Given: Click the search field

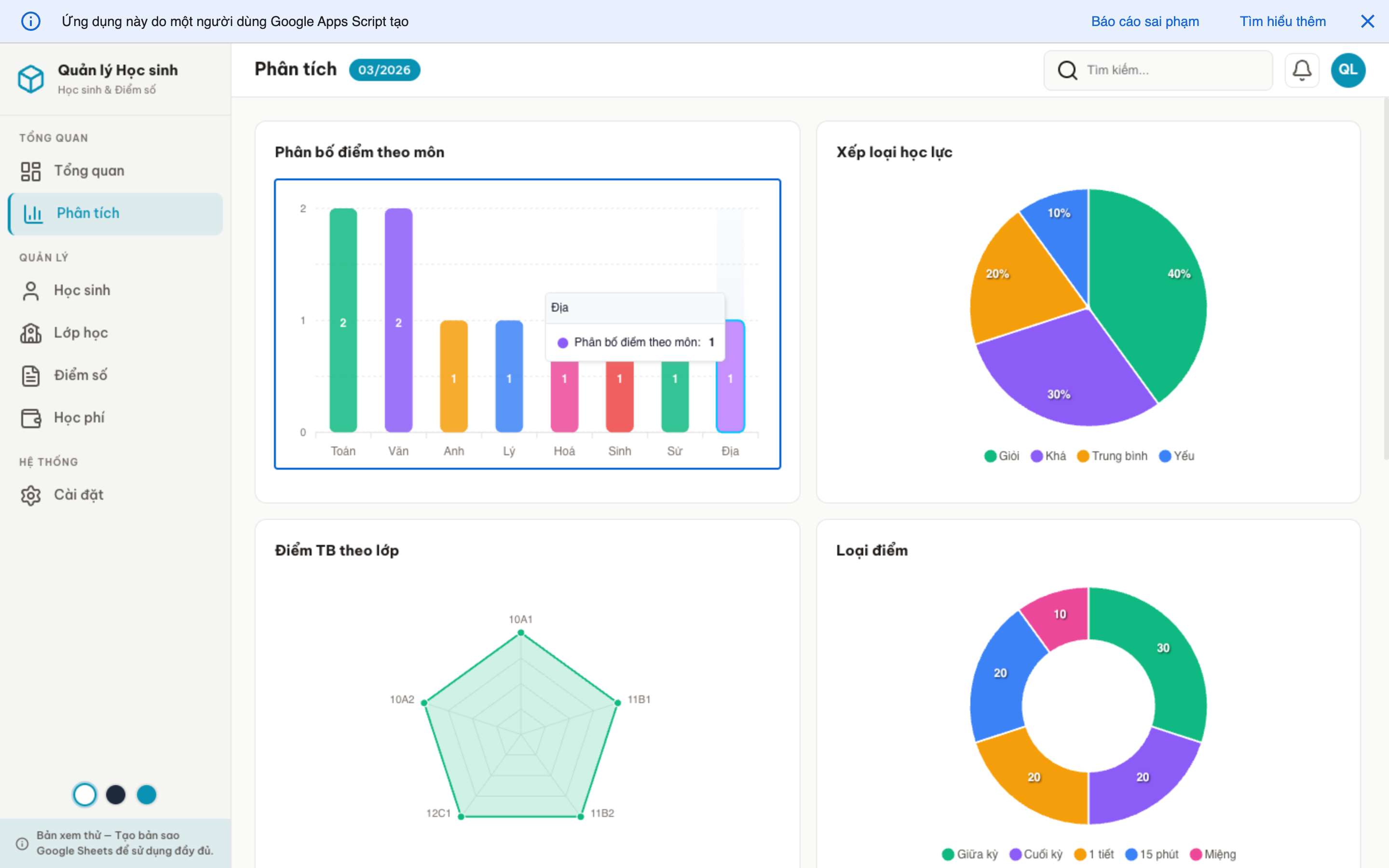Looking at the screenshot, I should [1158, 69].
